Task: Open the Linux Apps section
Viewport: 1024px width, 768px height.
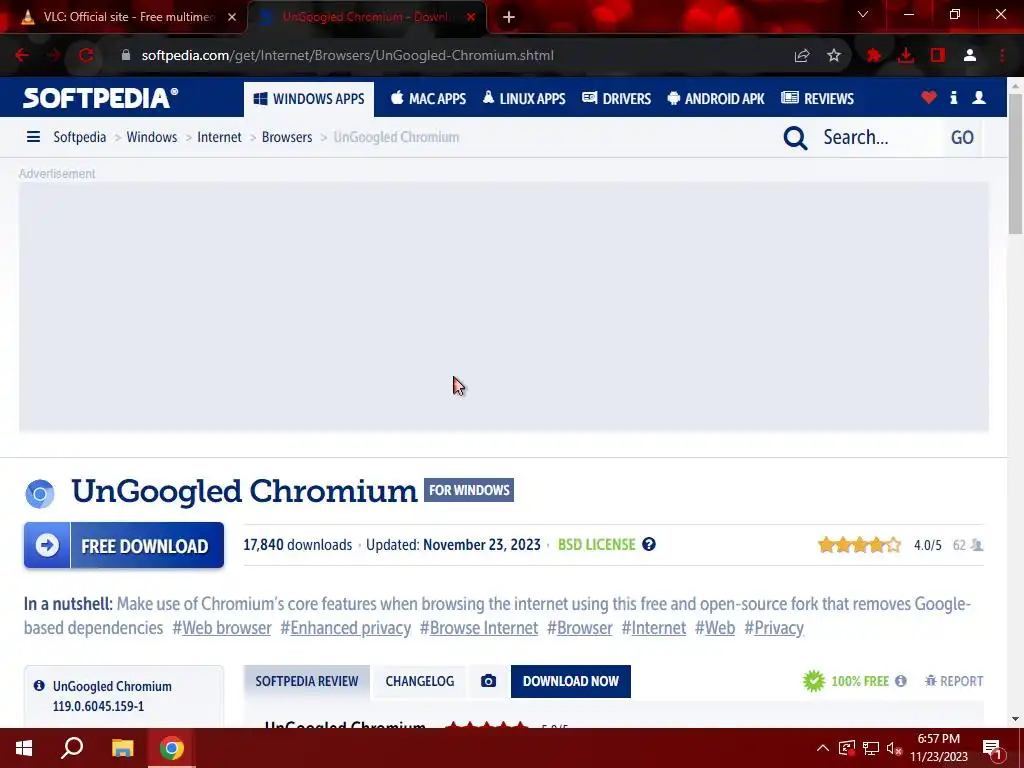Action: pos(524,99)
